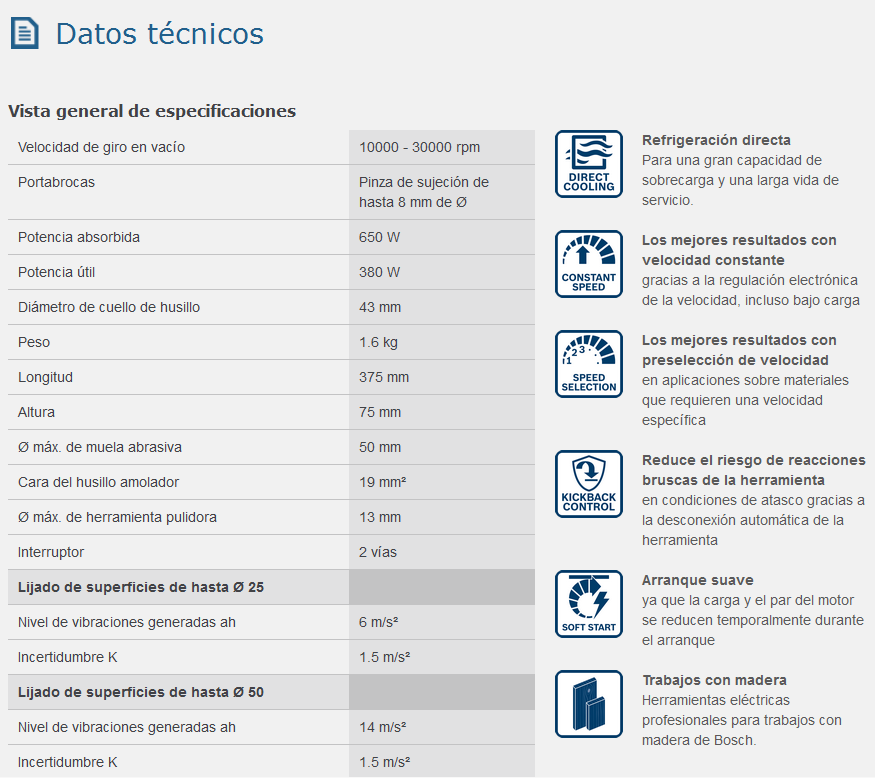The width and height of the screenshot is (875, 779).
Task: Click the wood working boards icon
Action: coord(588,704)
